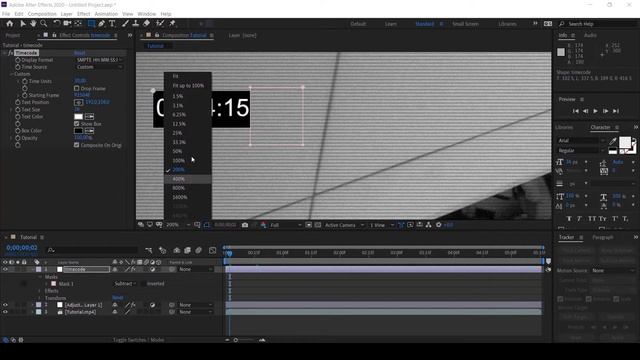
Task: Select the Rectangle shape tool
Action: (x=91, y=24)
